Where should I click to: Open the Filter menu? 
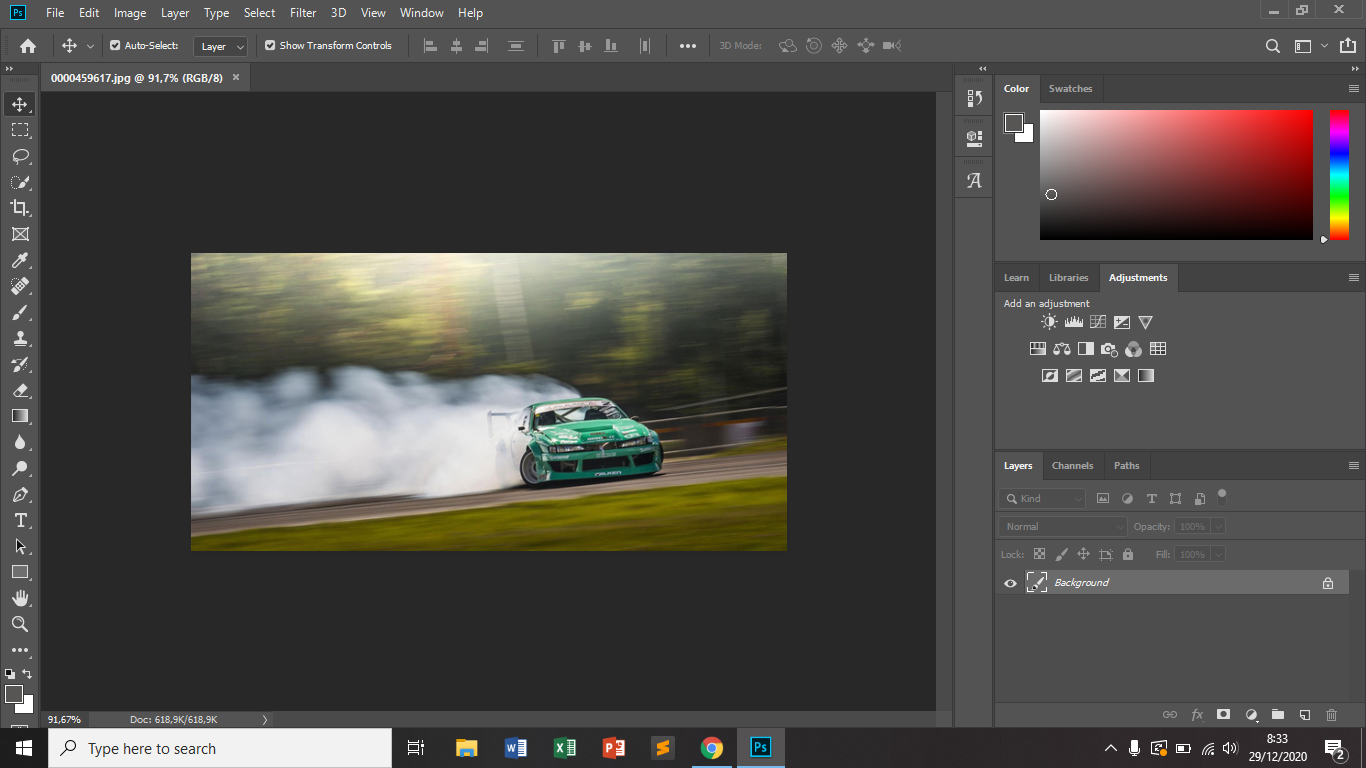pos(302,13)
